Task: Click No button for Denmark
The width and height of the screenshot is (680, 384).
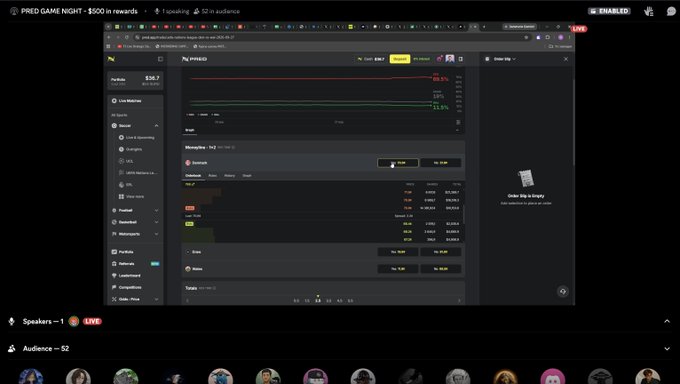Action: pos(441,163)
